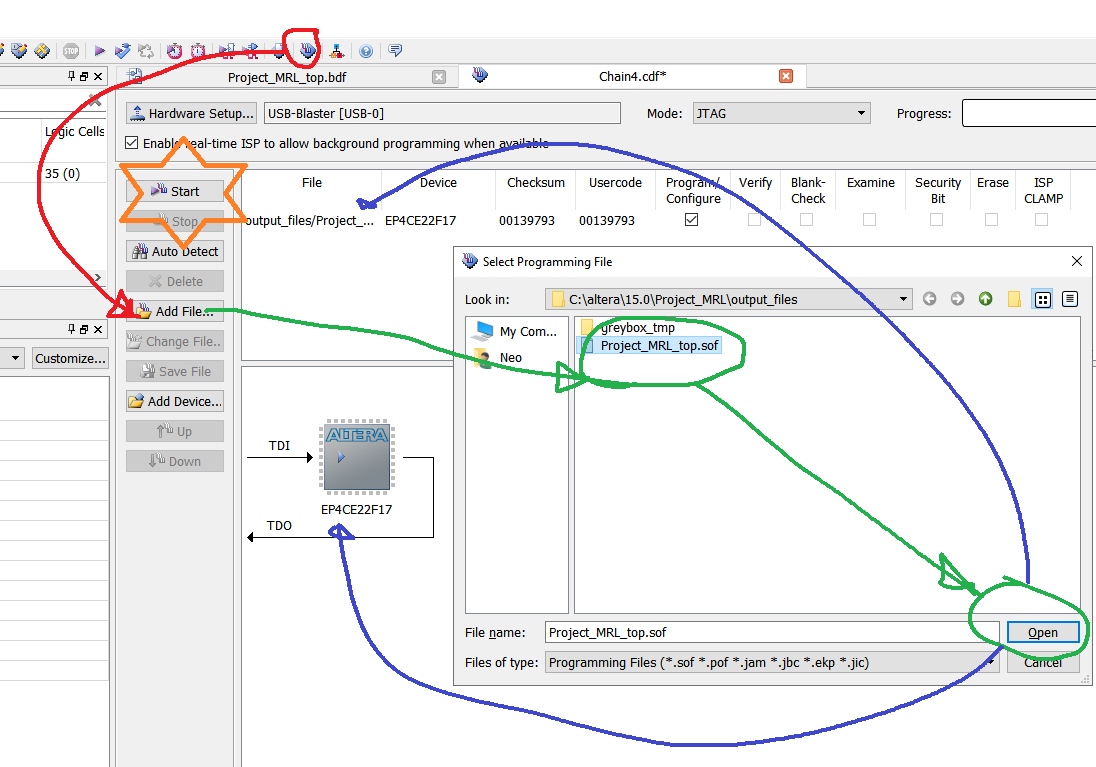The height and width of the screenshot is (767, 1096).
Task: Select My Computer in the dialog sidebar
Action: pyautogui.click(x=517, y=331)
